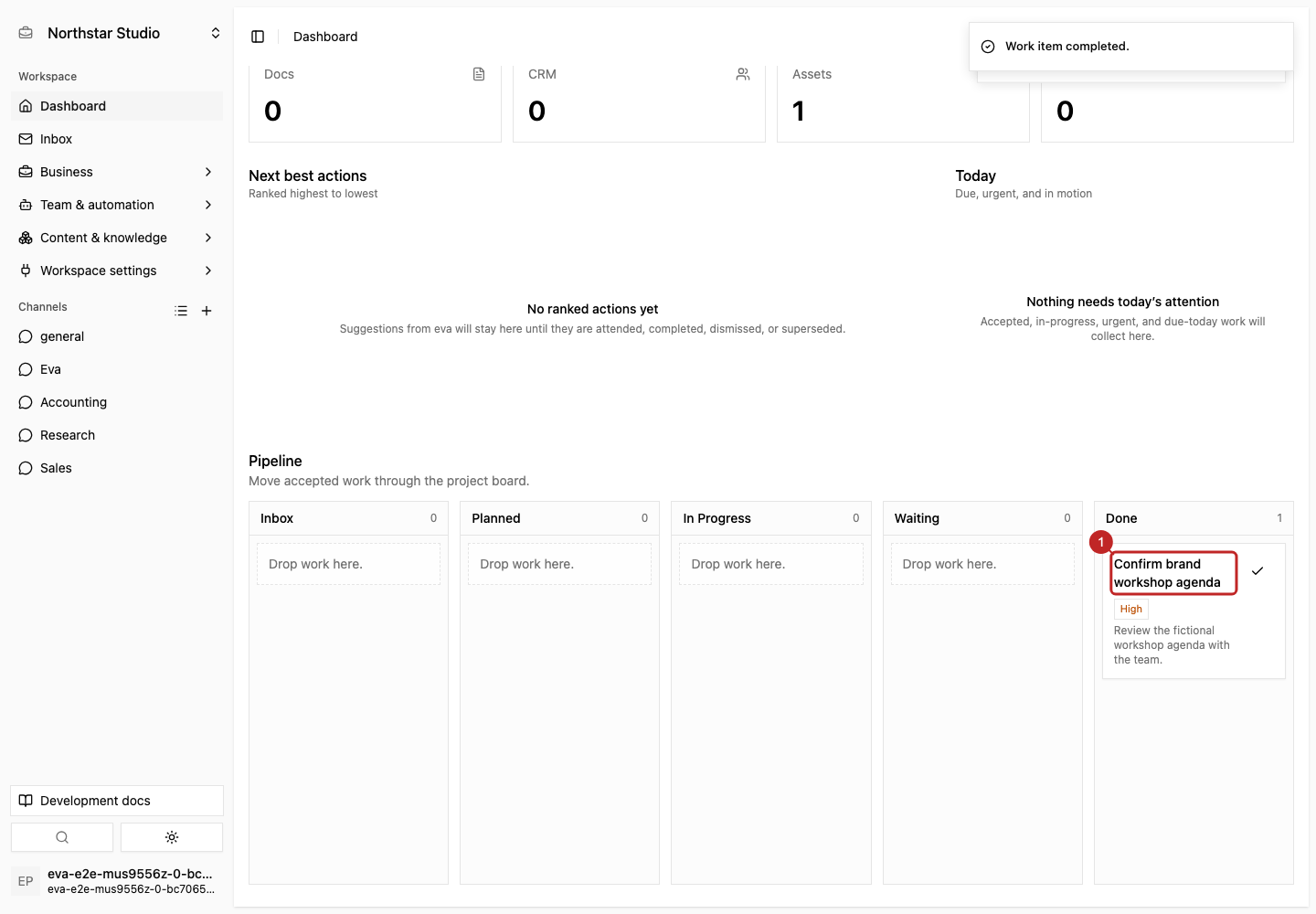Screen dimensions: 1316x914
Task: Open search with the magnifier button
Action: click(x=62, y=837)
